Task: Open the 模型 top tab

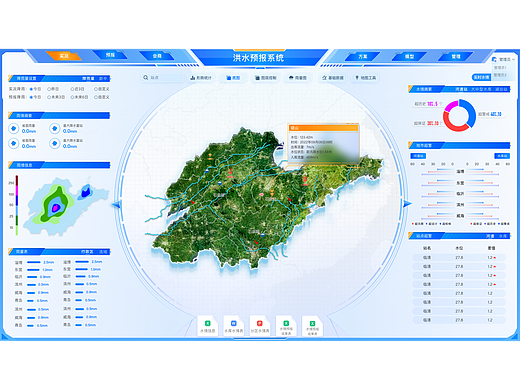Action: (x=409, y=56)
